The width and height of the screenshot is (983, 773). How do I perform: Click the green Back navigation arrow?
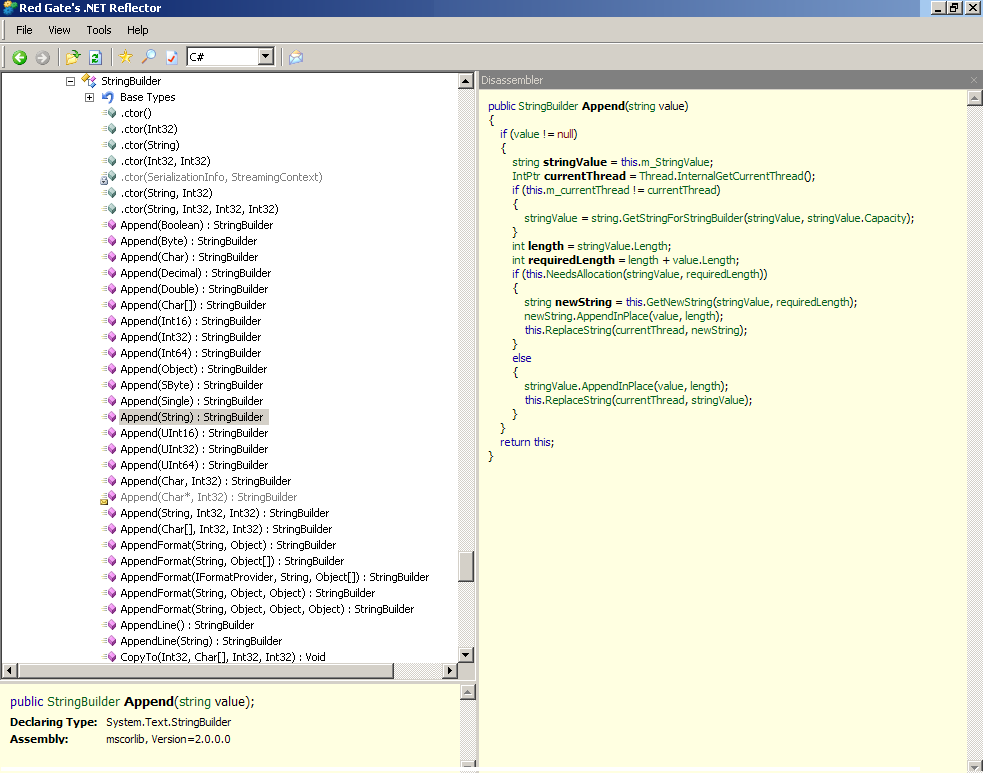click(19, 58)
